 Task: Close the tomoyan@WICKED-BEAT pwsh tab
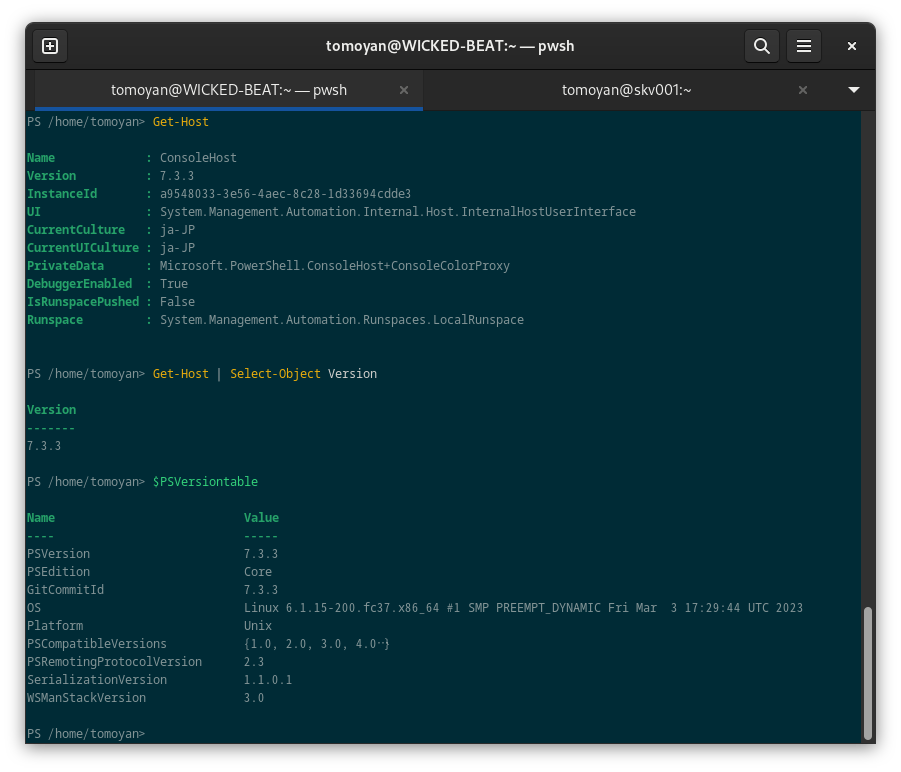[x=404, y=90]
